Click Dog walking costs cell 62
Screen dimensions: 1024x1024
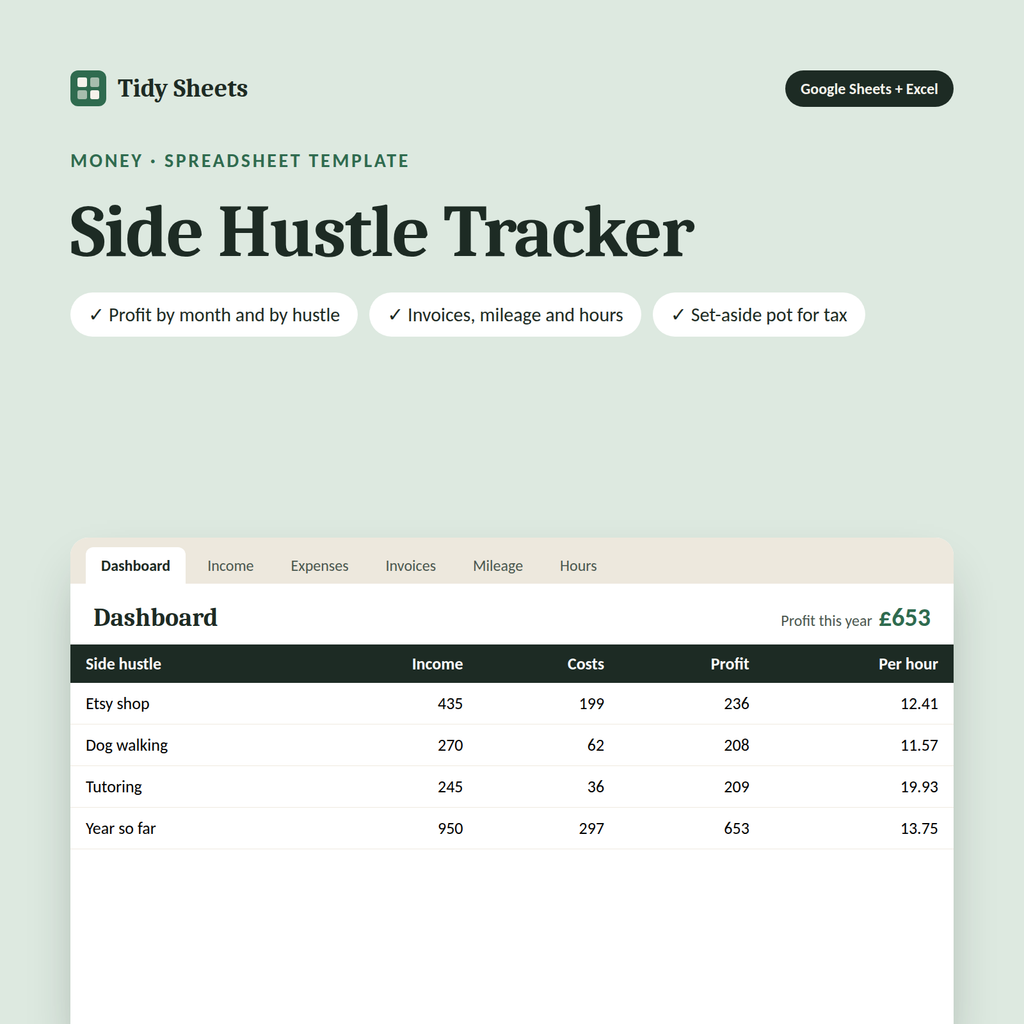[596, 745]
